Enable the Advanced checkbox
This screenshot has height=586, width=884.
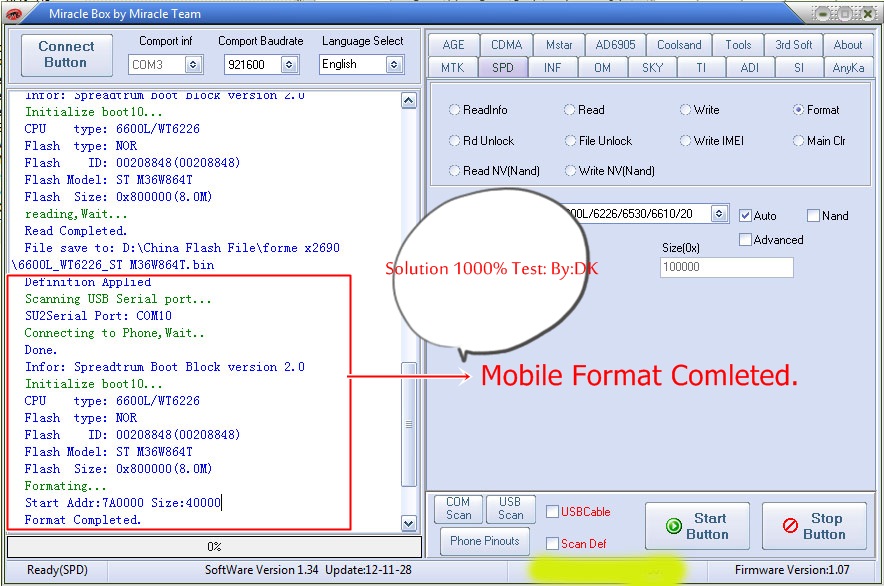click(x=745, y=239)
